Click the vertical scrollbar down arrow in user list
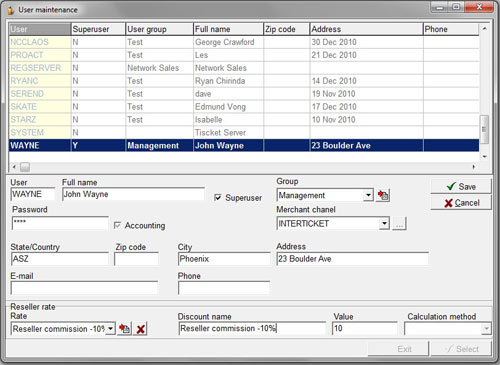 485,156
